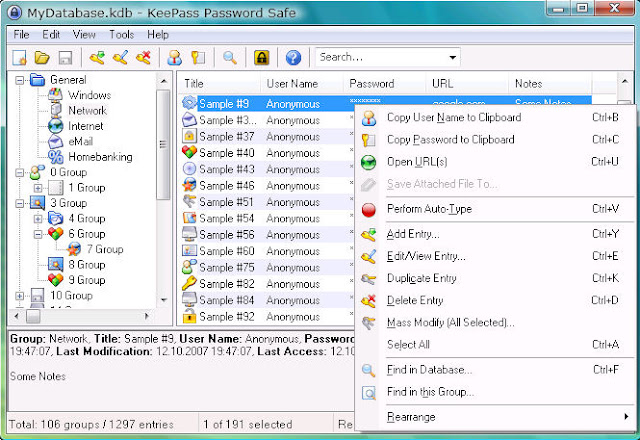Click the blue Help question mark icon
Image resolution: width=640 pixels, height=440 pixels.
293,58
